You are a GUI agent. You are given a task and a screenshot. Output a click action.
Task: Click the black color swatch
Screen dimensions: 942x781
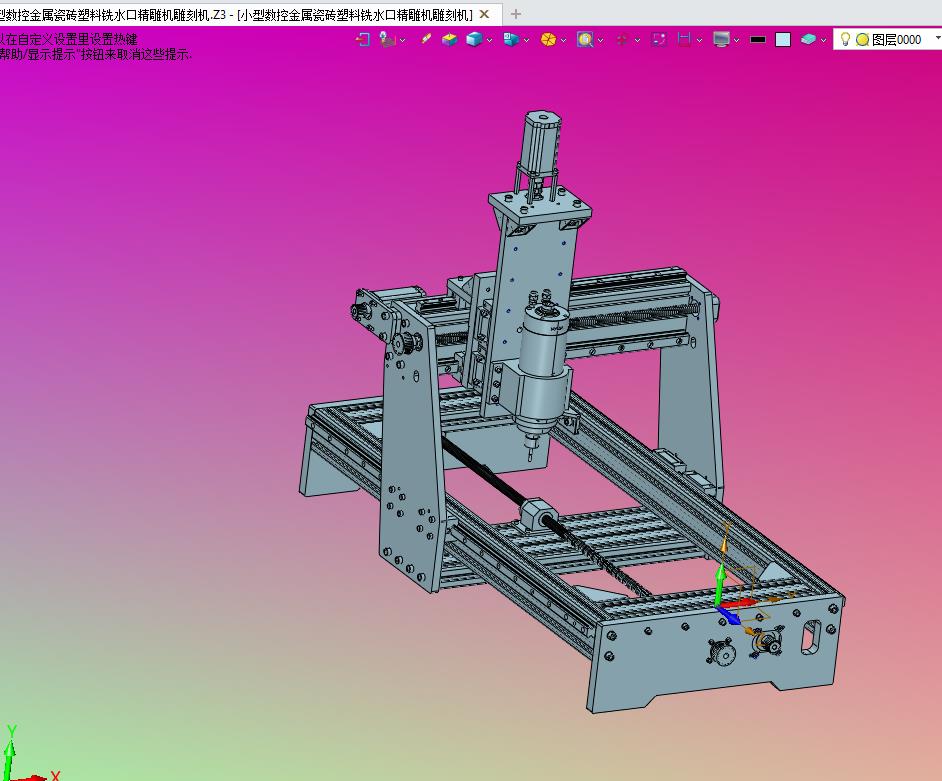click(758, 40)
